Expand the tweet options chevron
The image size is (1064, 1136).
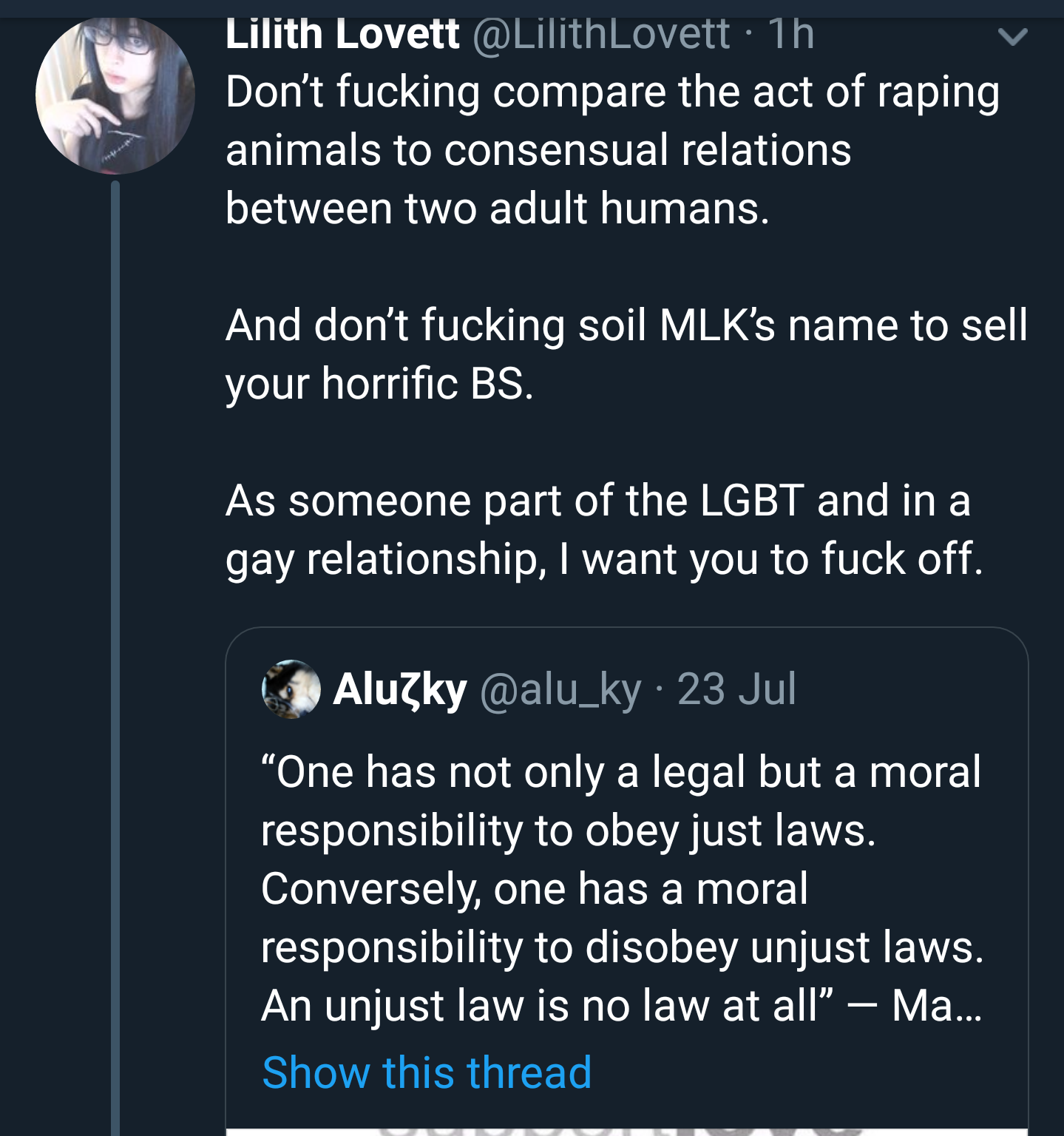[x=1012, y=36]
